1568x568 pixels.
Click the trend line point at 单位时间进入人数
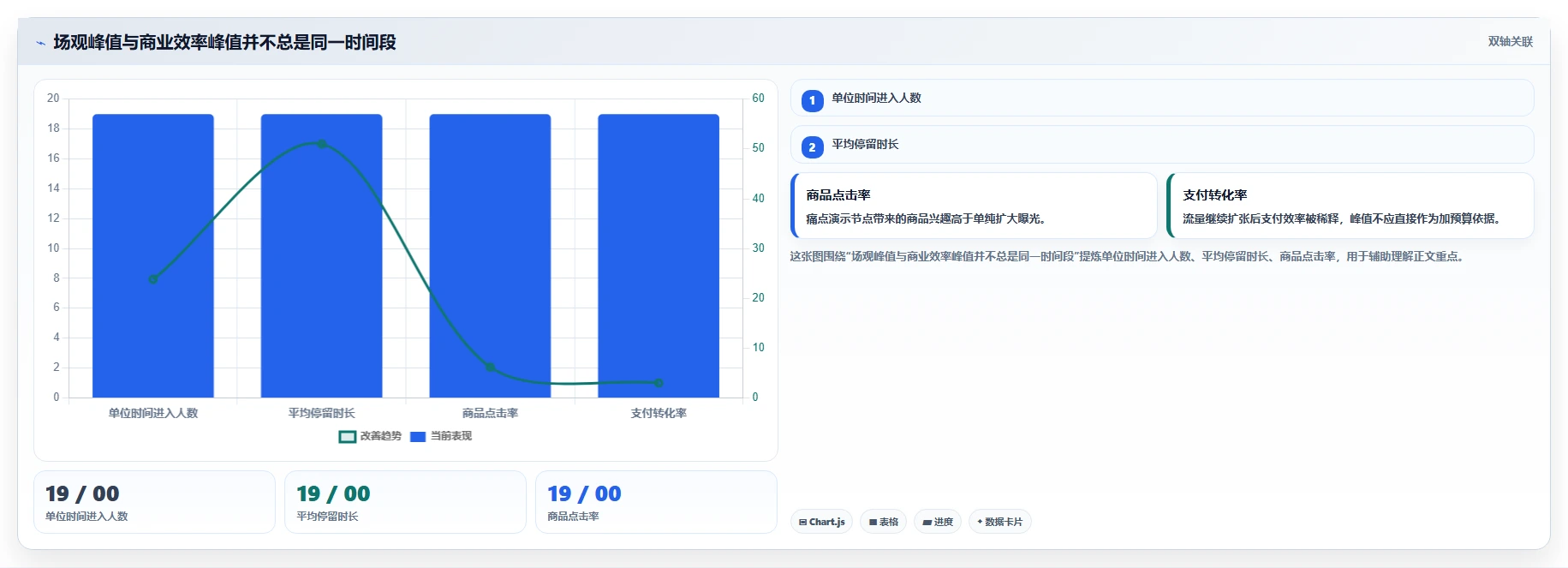(153, 278)
